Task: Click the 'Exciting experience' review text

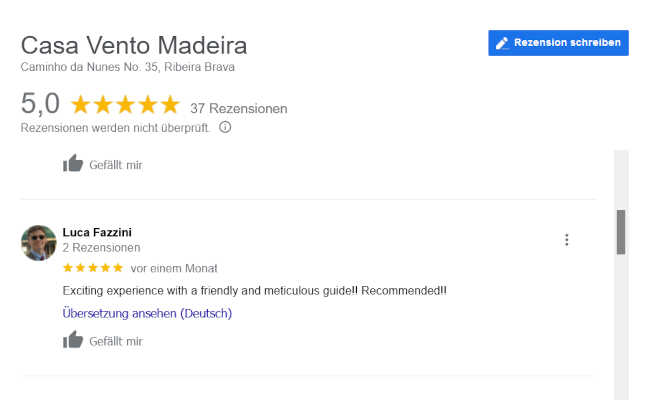Action: click(255, 291)
